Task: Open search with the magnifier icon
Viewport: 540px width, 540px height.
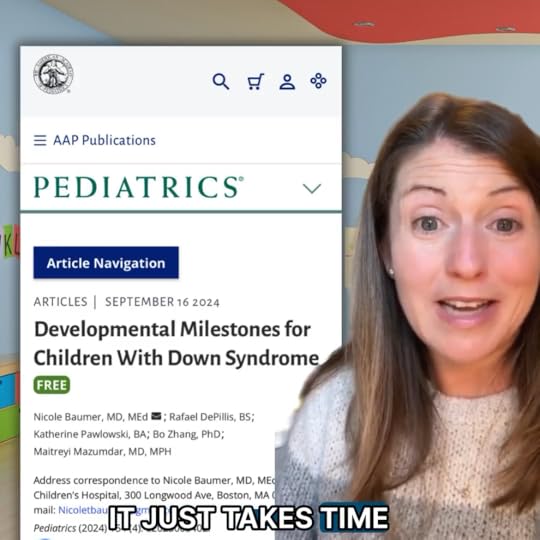Action: coord(221,82)
